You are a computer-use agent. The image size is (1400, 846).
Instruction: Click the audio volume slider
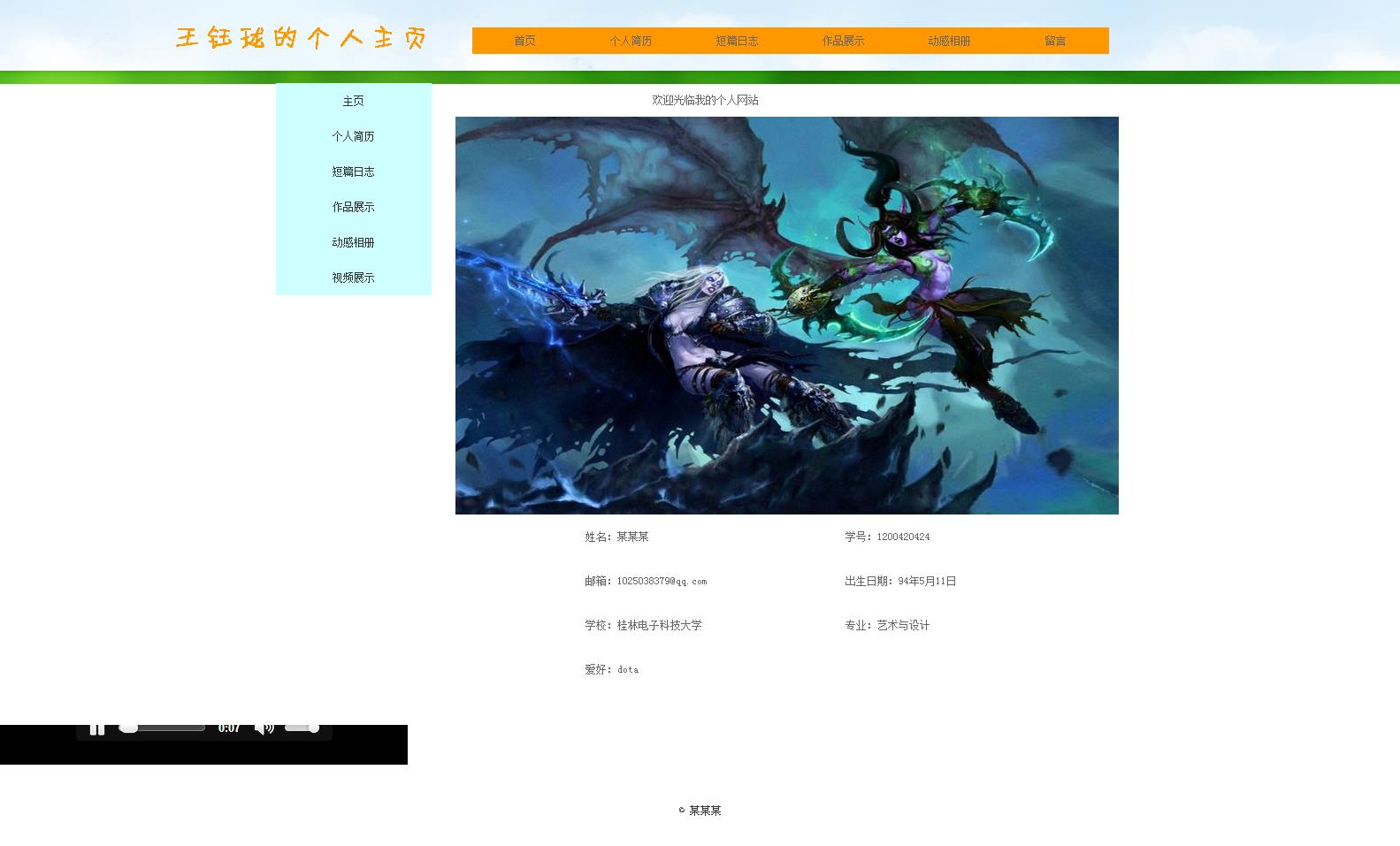coord(302,728)
